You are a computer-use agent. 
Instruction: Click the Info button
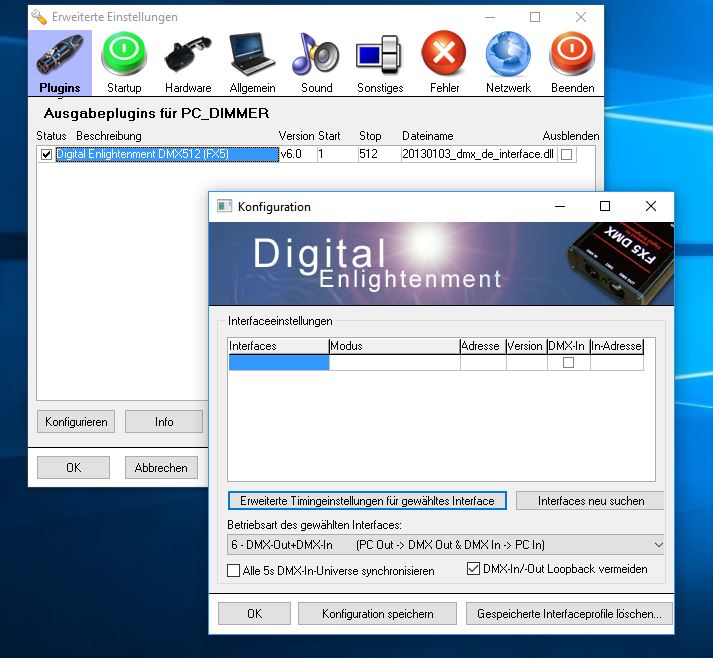(x=164, y=422)
